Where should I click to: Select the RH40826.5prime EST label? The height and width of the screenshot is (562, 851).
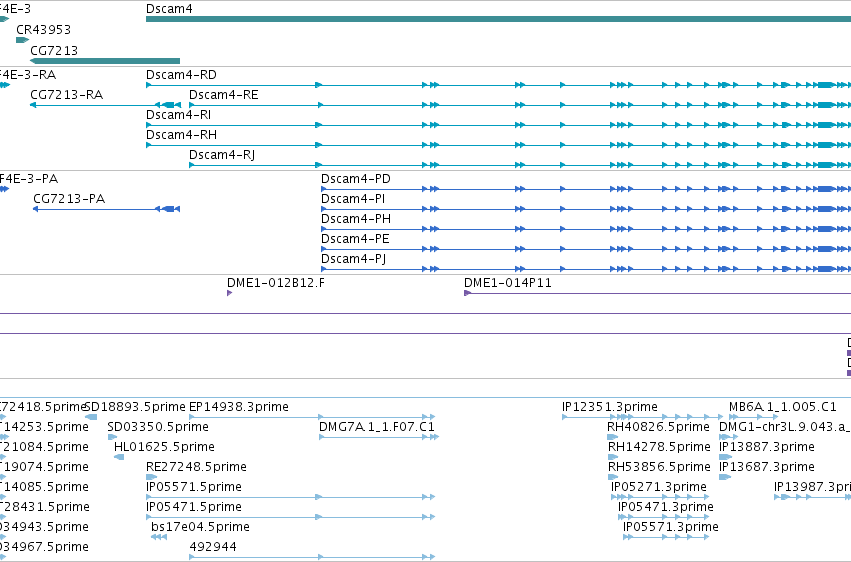click(x=658, y=426)
